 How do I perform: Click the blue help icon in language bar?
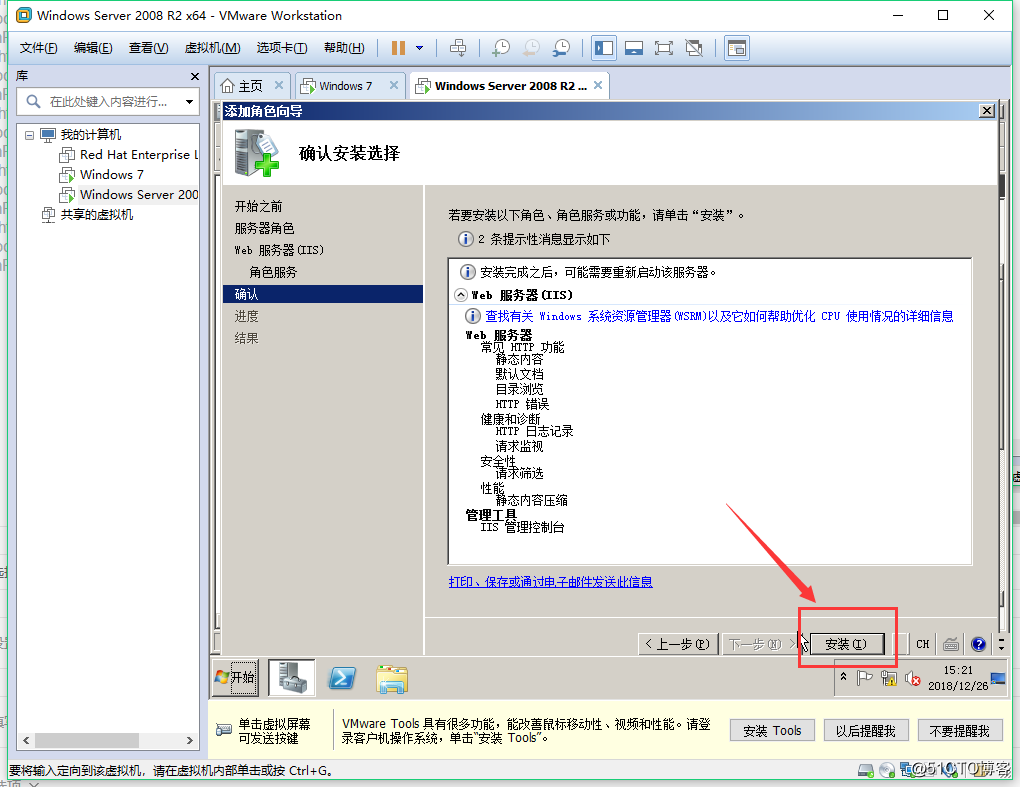(978, 645)
